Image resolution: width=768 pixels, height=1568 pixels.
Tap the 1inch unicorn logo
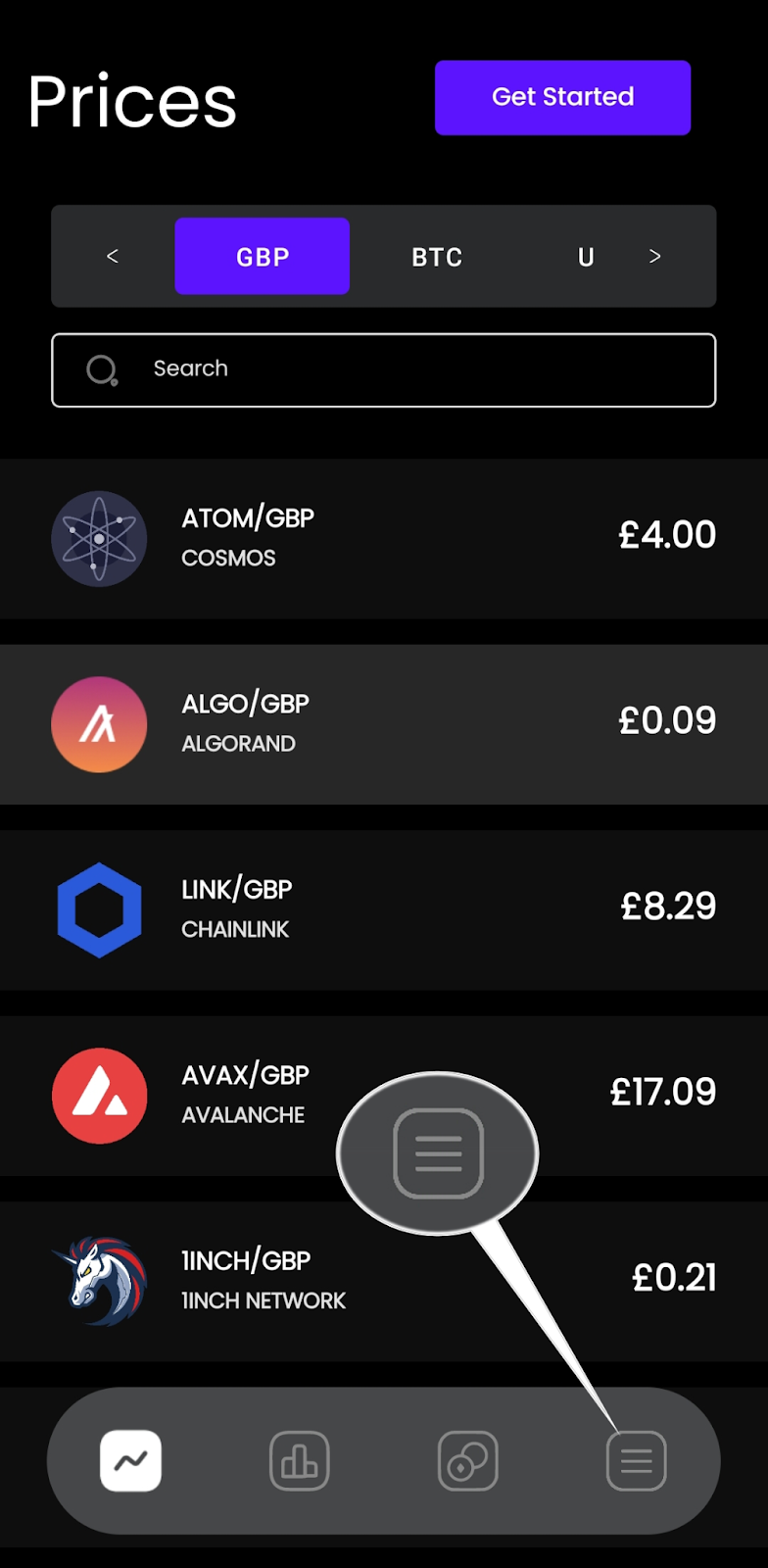[99, 1281]
